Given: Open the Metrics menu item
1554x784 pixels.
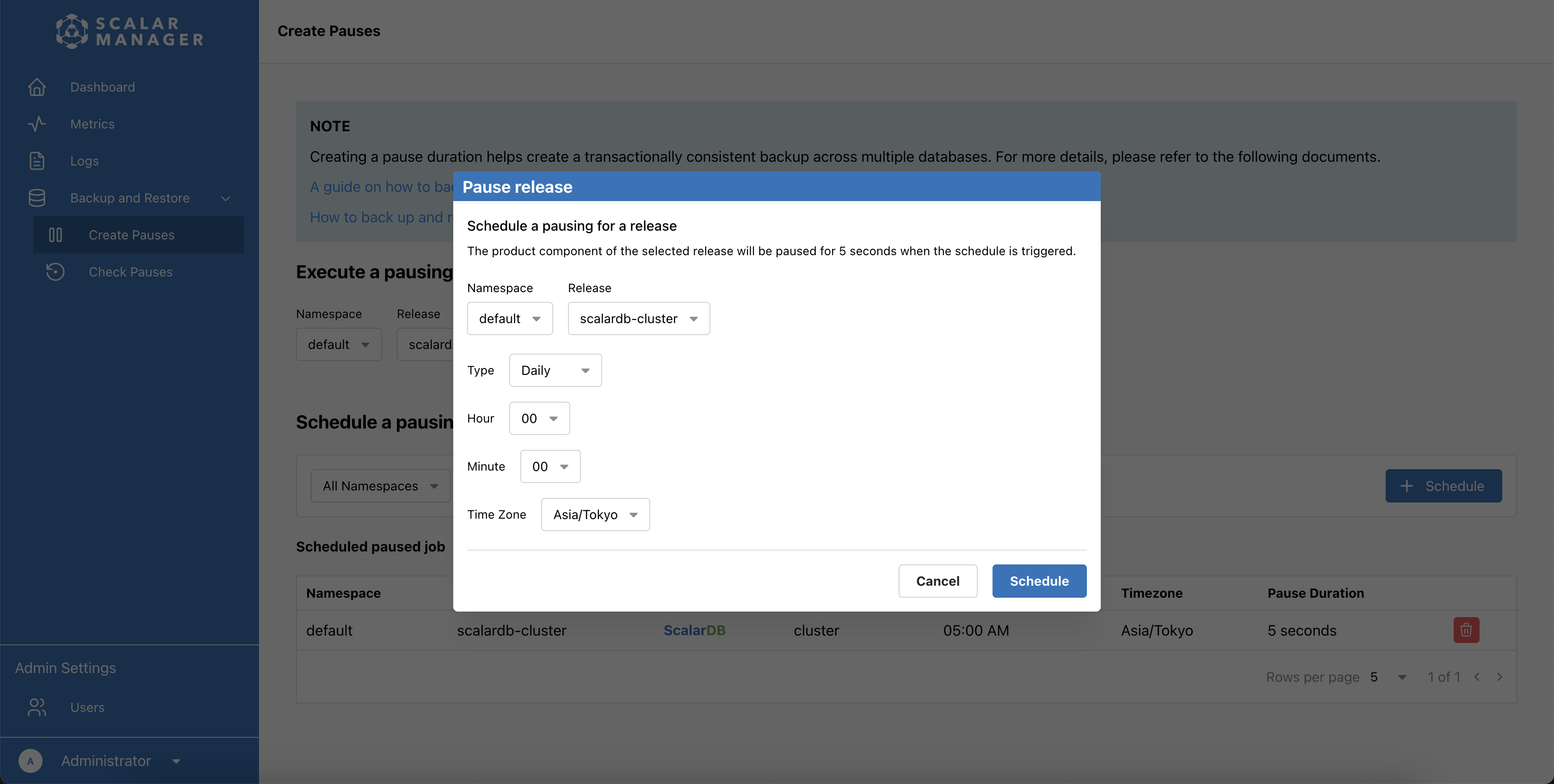Looking at the screenshot, I should 92,123.
